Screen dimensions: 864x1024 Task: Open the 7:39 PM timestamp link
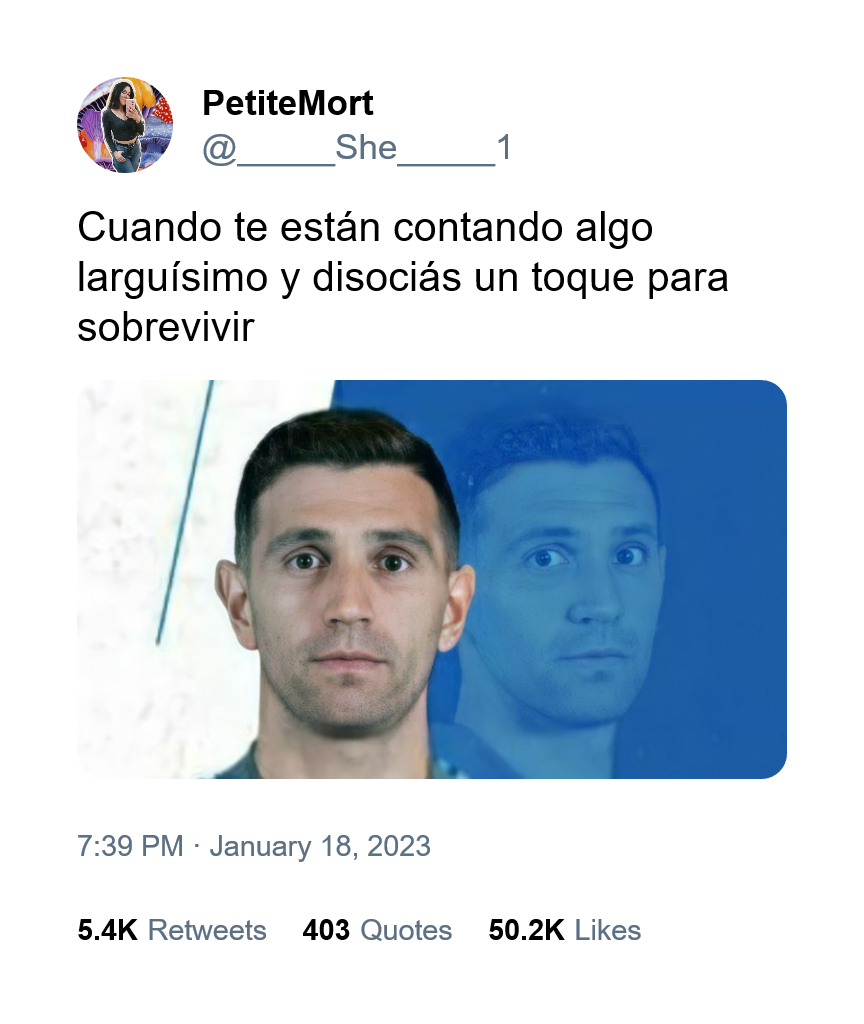coord(130,846)
